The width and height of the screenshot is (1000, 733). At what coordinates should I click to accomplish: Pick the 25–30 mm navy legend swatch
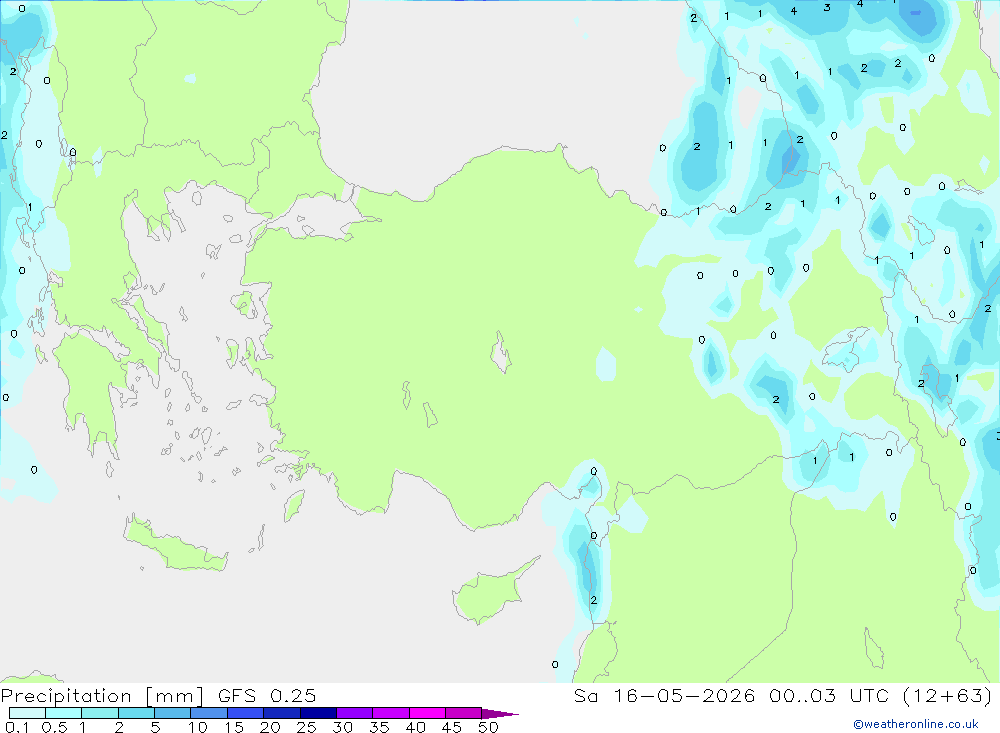[x=318, y=713]
